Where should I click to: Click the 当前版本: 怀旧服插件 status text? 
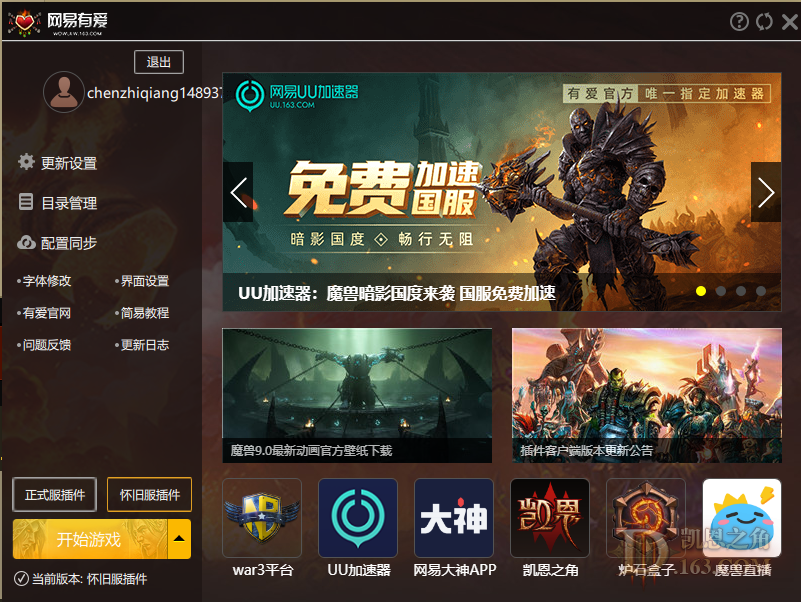coord(89,579)
